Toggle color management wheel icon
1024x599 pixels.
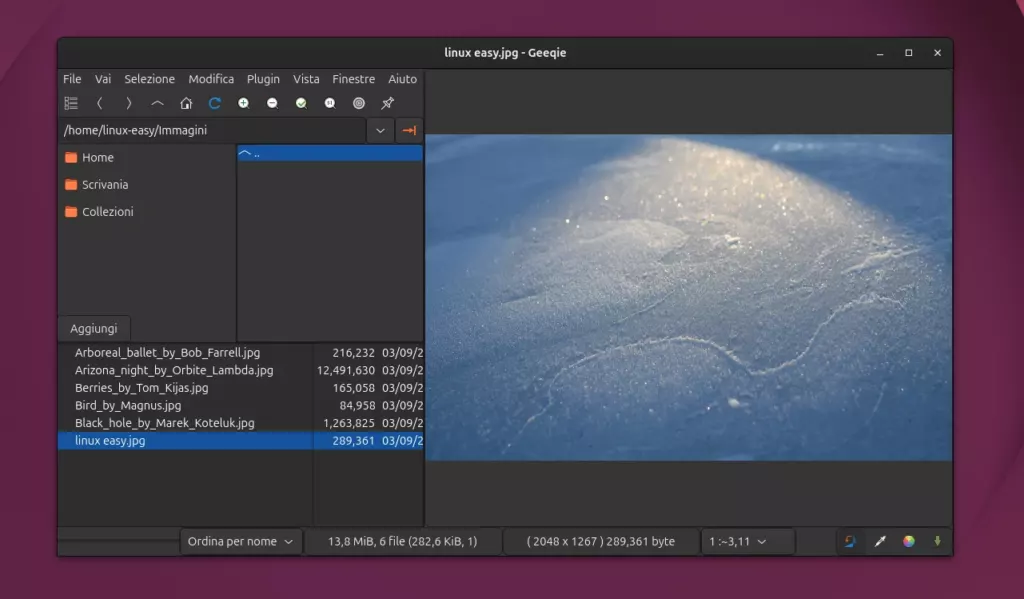point(909,542)
